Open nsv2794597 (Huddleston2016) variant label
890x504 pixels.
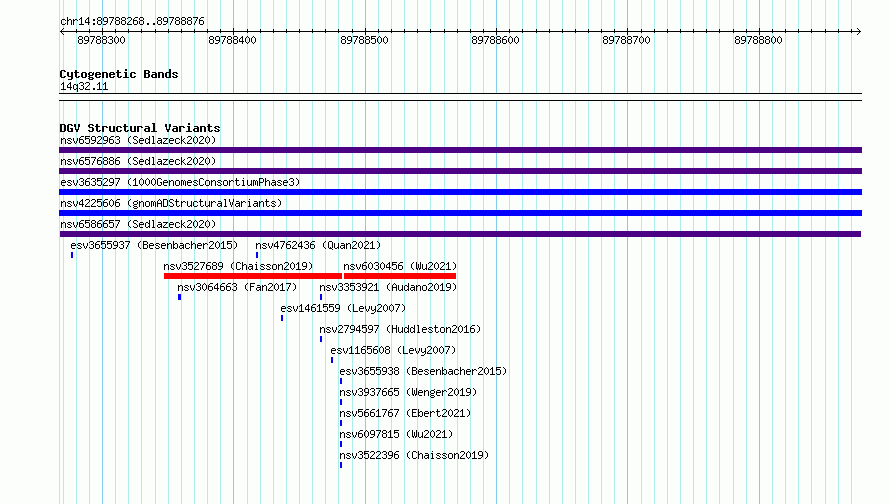(400, 329)
